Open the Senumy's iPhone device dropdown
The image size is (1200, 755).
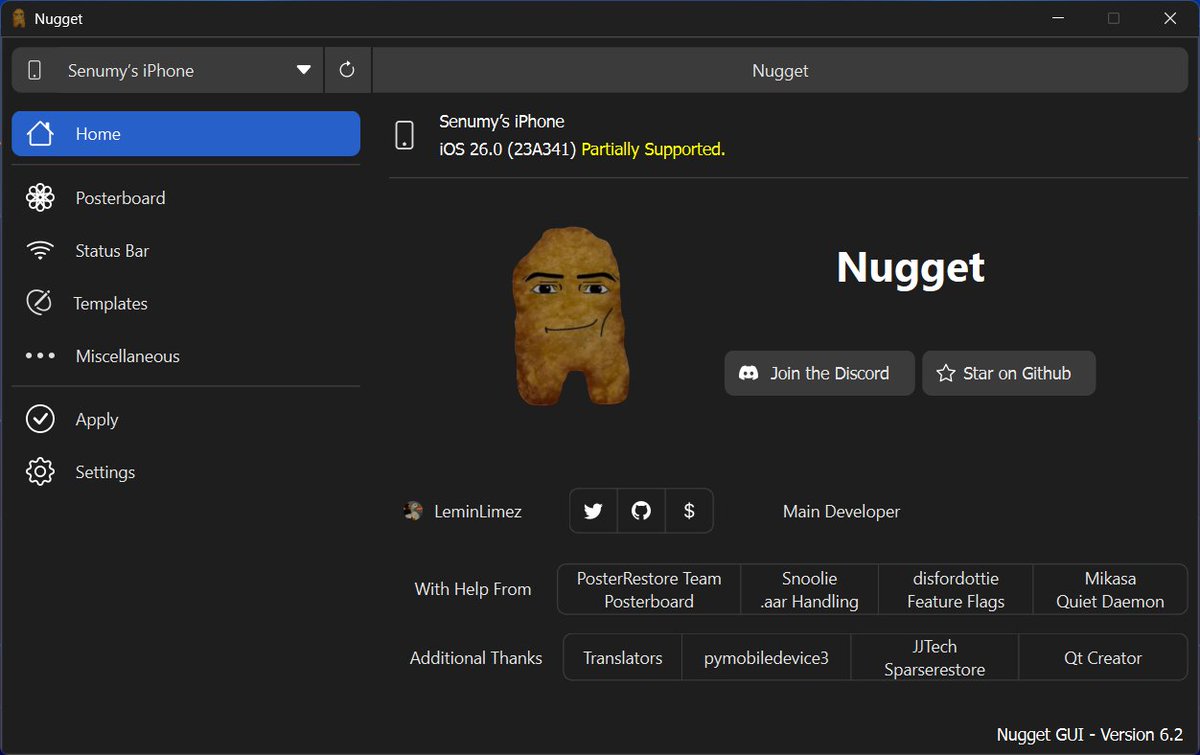click(x=167, y=70)
